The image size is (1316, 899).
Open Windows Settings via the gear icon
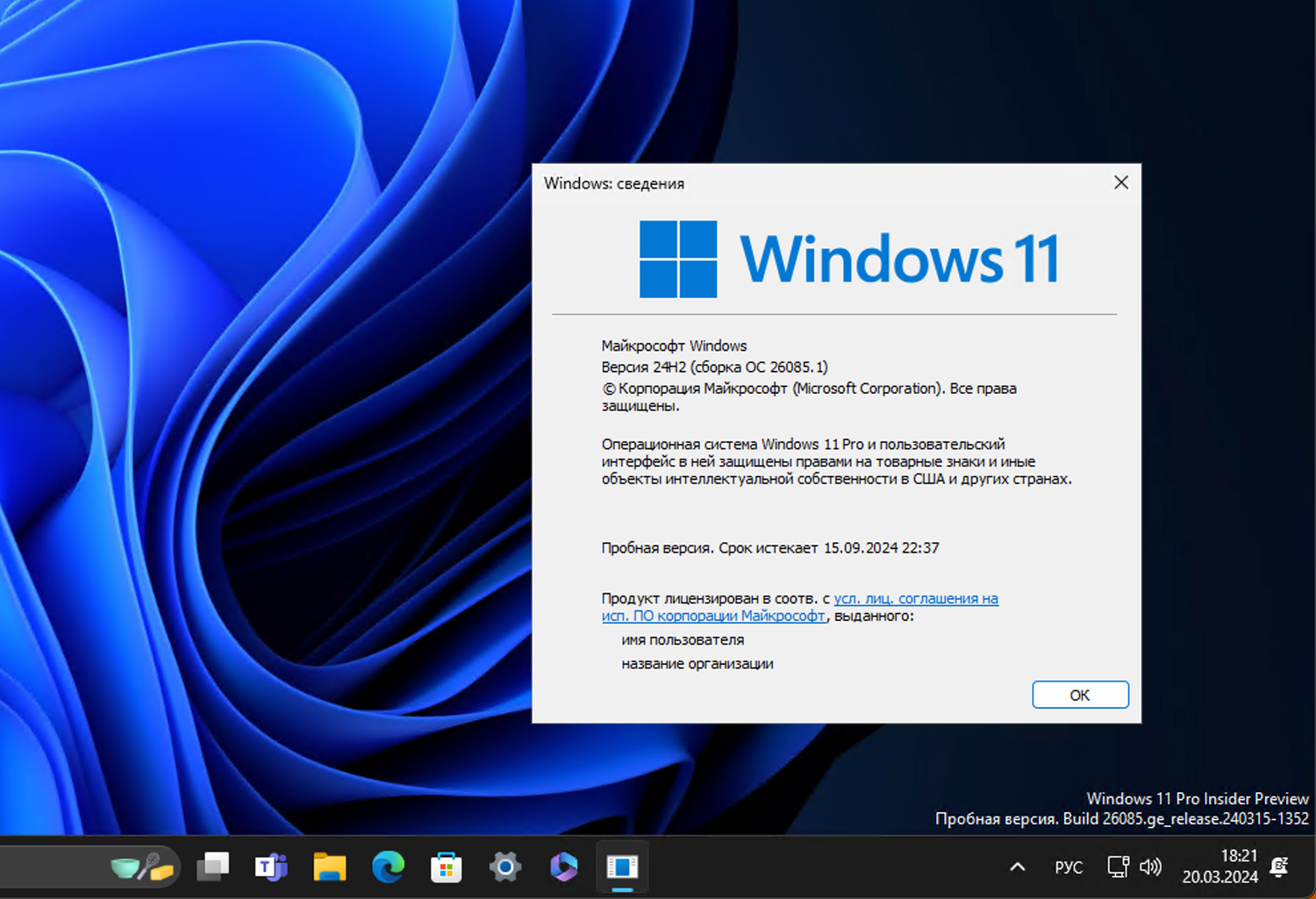click(504, 867)
